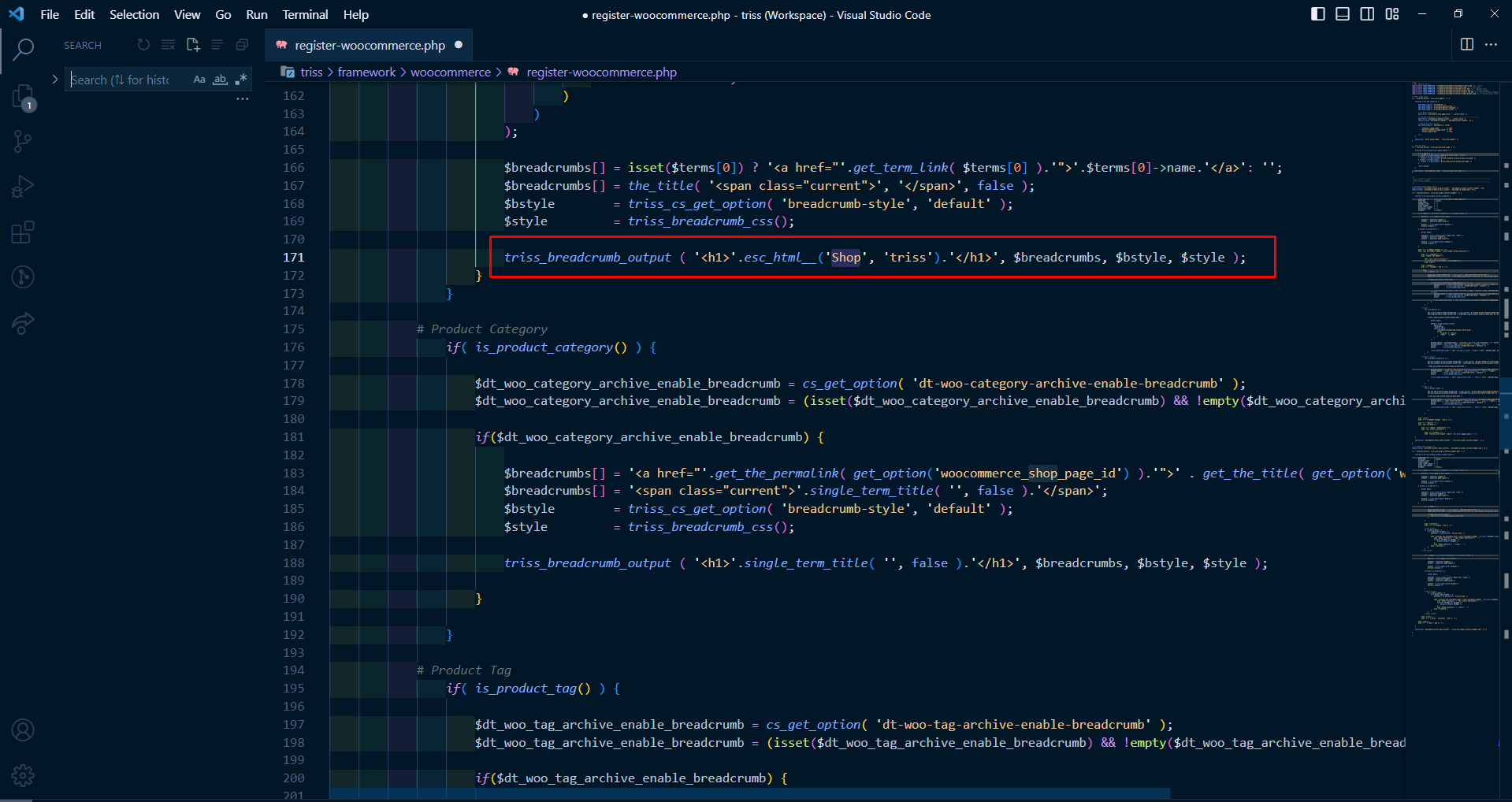
Task: Open the Explorer view with badge 1
Action: tap(24, 97)
